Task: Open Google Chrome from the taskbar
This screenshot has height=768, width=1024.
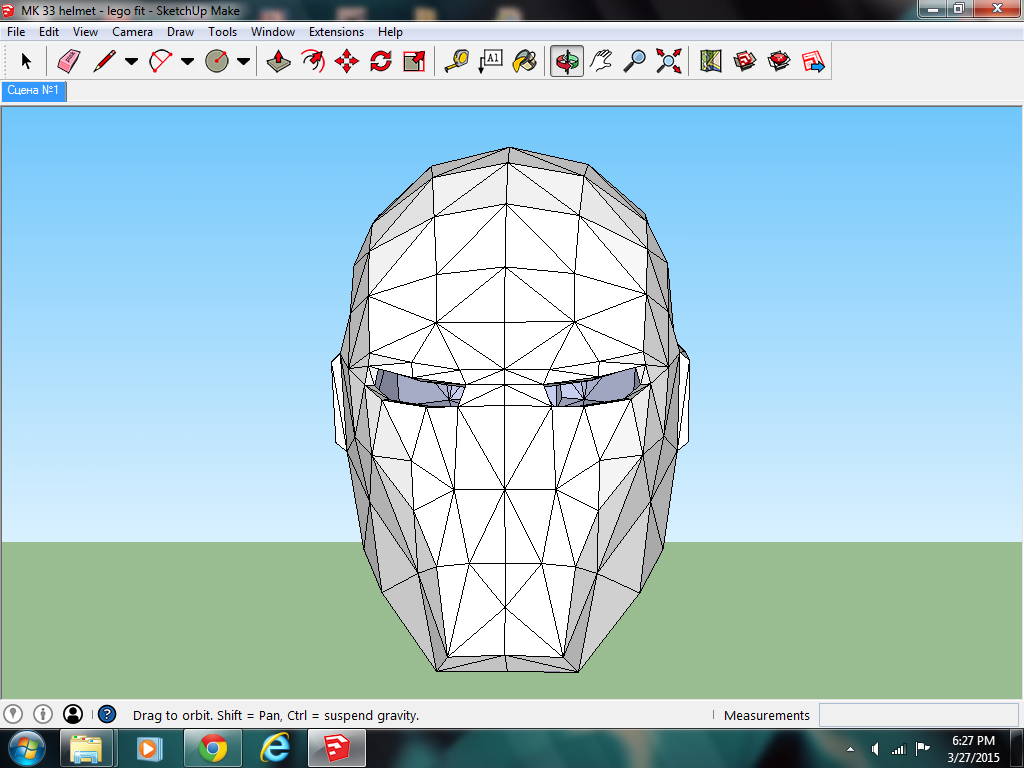Action: click(212, 748)
